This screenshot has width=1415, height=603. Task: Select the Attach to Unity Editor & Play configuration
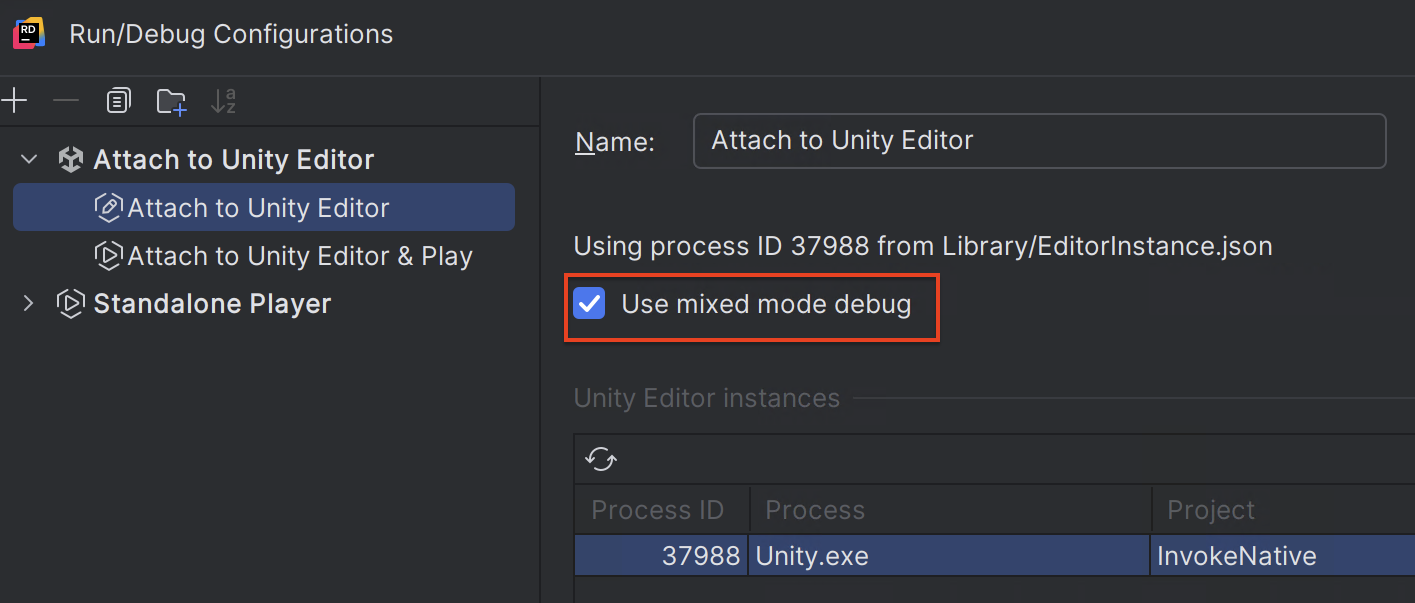[x=299, y=255]
